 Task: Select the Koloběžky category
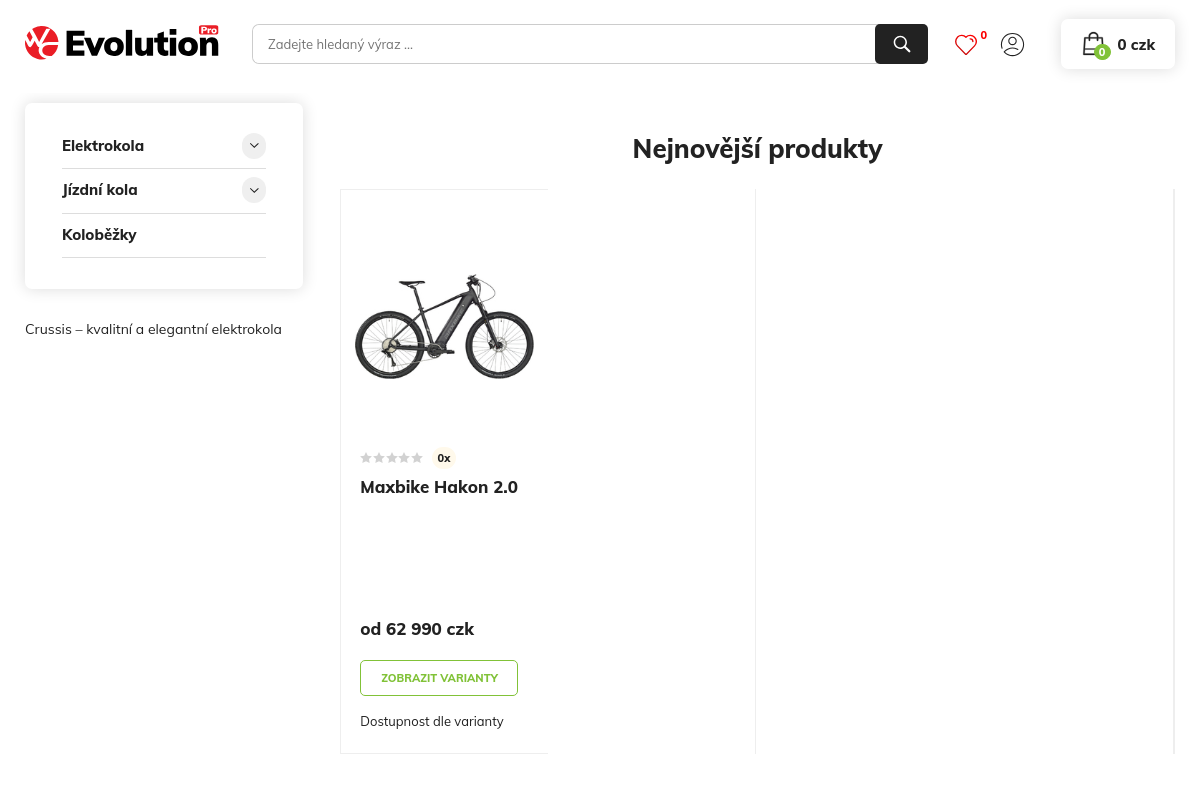tap(99, 234)
